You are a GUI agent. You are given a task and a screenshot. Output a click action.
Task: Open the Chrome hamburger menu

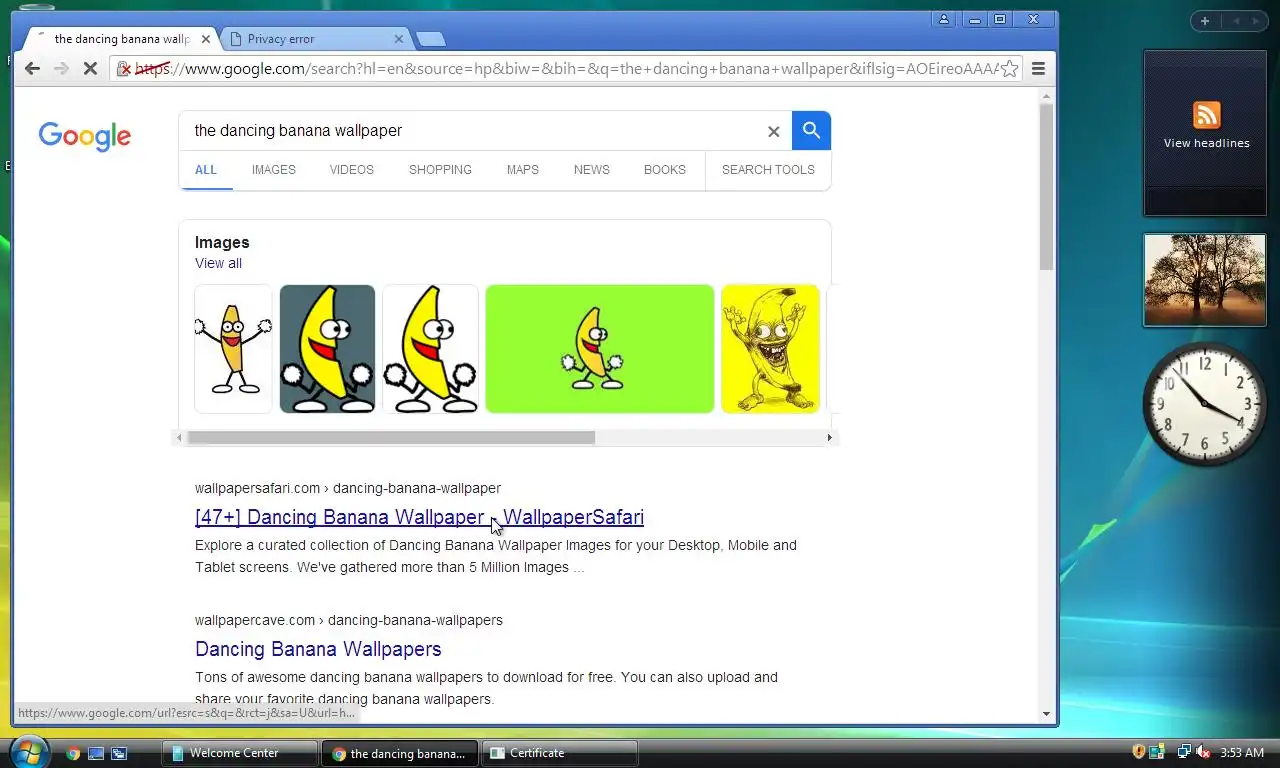(x=1038, y=68)
